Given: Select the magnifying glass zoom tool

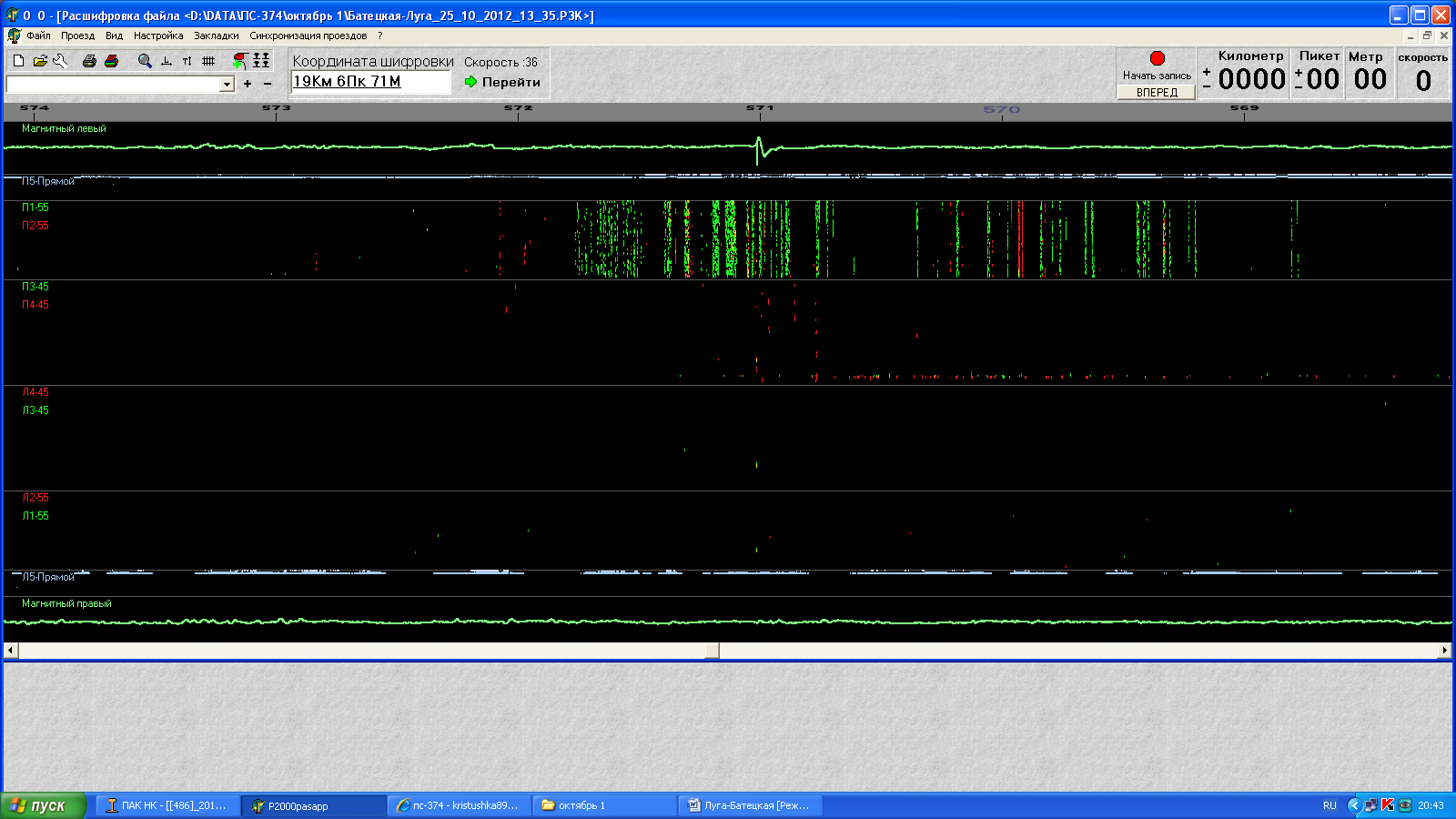Looking at the screenshot, I should [x=145, y=61].
